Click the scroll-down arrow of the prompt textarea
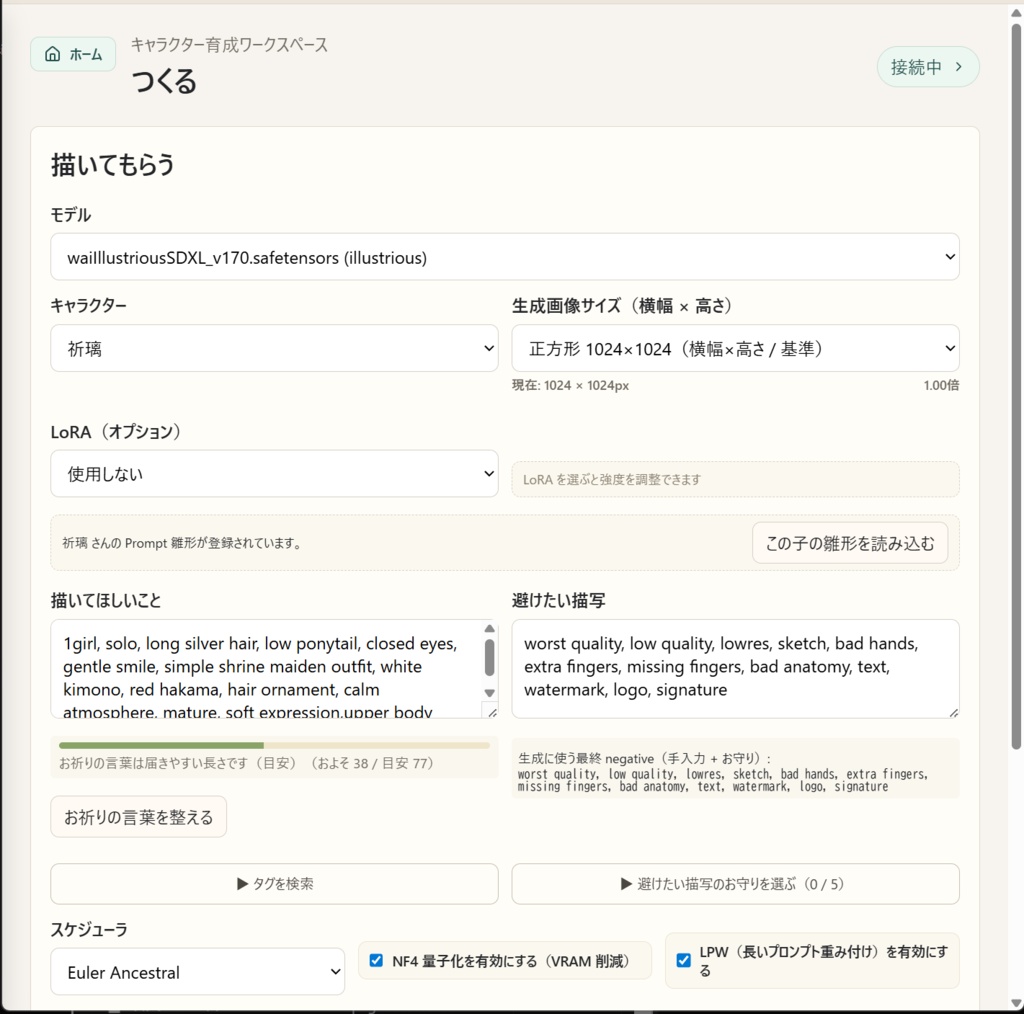The image size is (1024, 1014). pos(490,693)
